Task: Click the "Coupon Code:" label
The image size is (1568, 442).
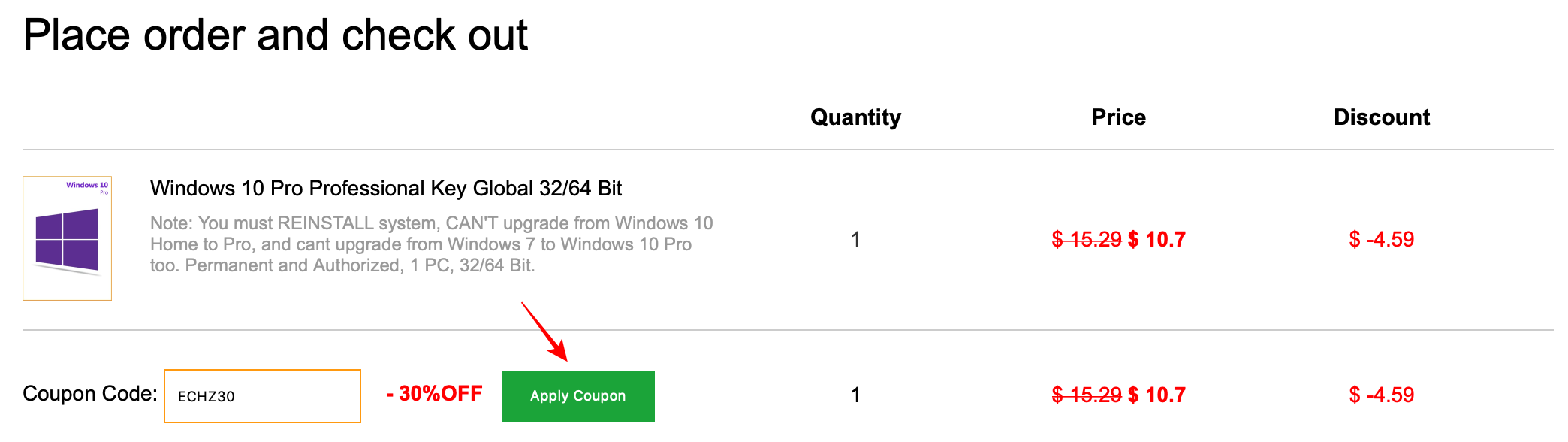Action: point(90,394)
